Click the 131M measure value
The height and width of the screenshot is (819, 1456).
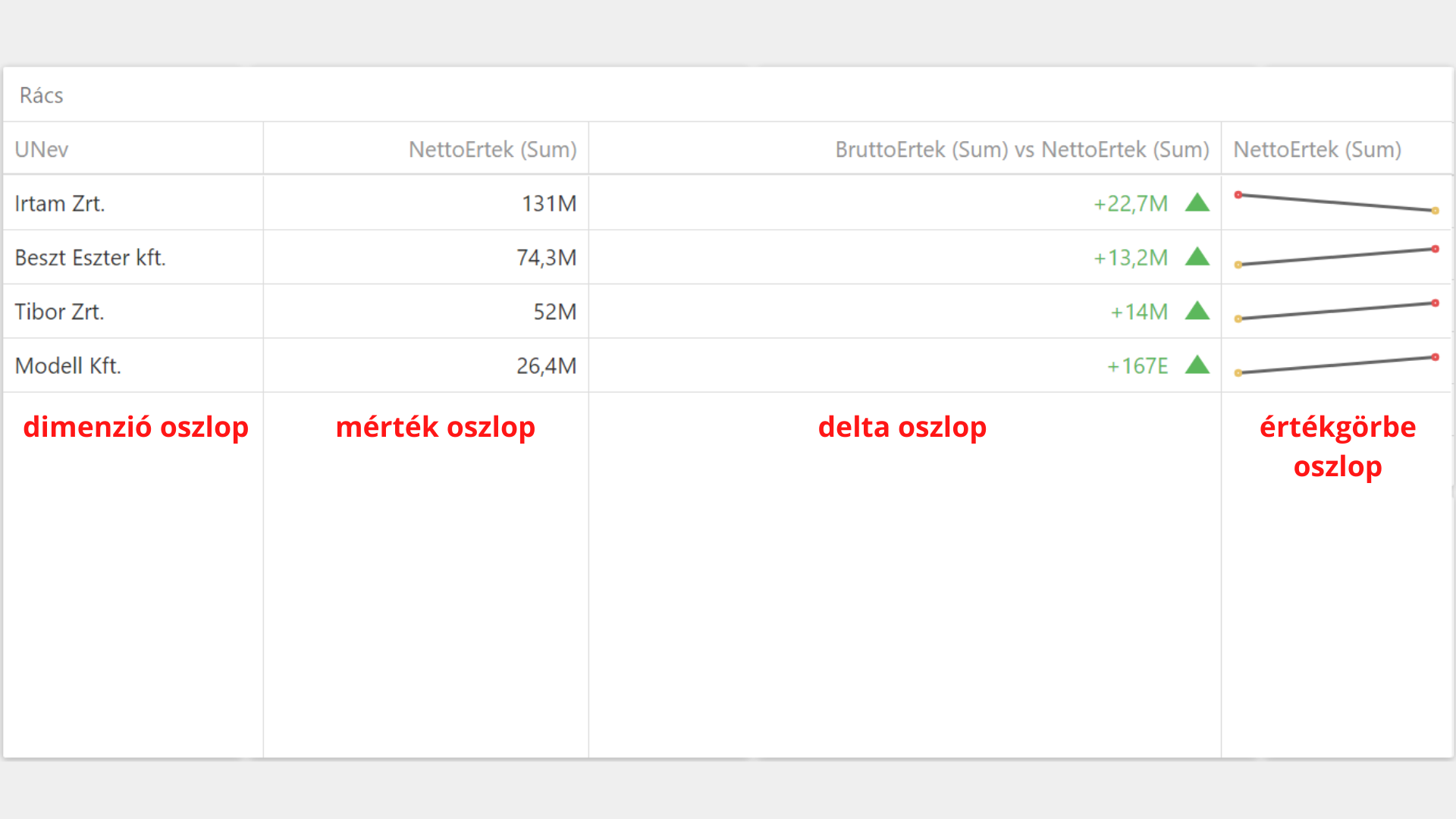pos(548,203)
